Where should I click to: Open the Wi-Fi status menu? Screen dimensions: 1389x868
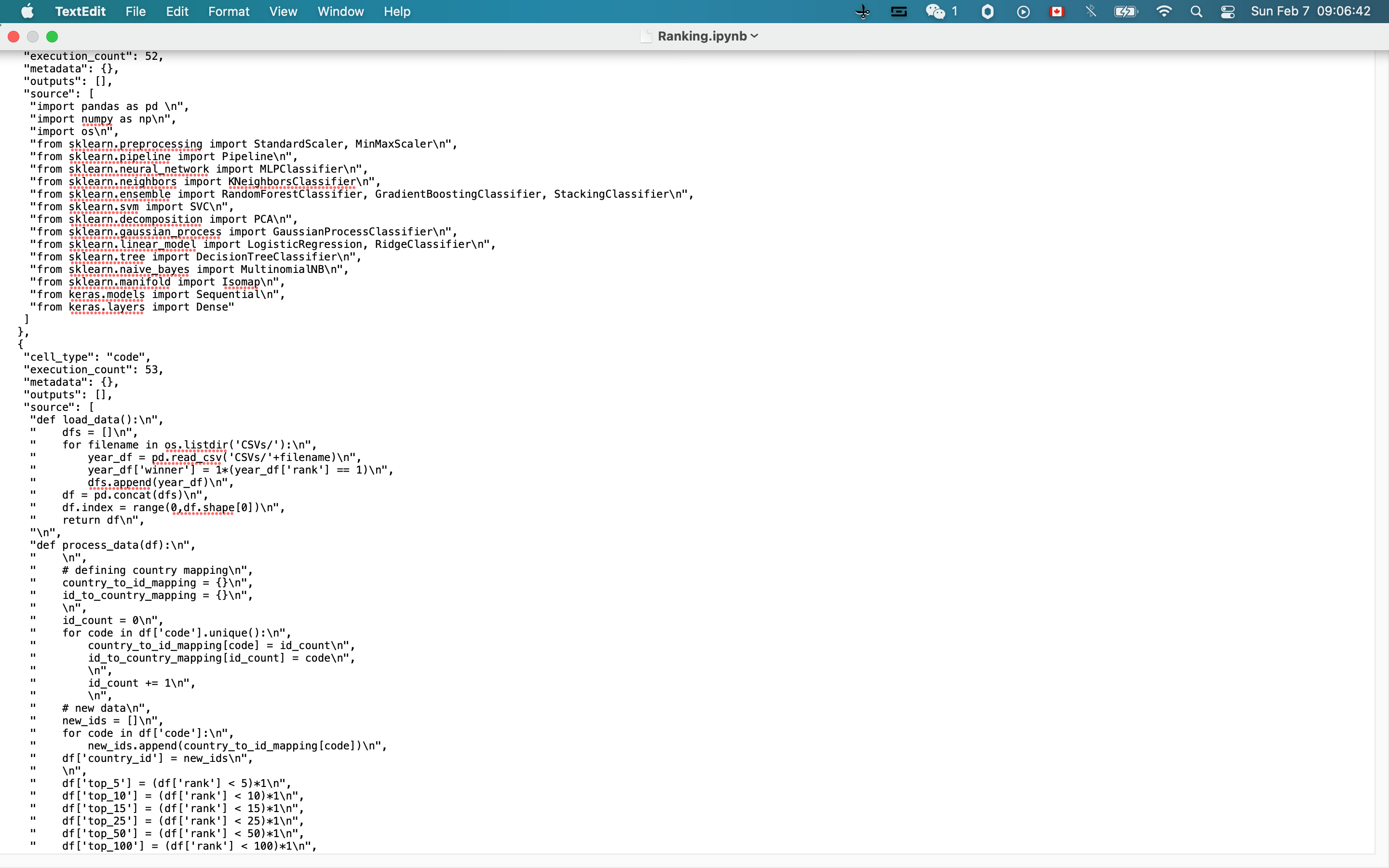(1163, 12)
